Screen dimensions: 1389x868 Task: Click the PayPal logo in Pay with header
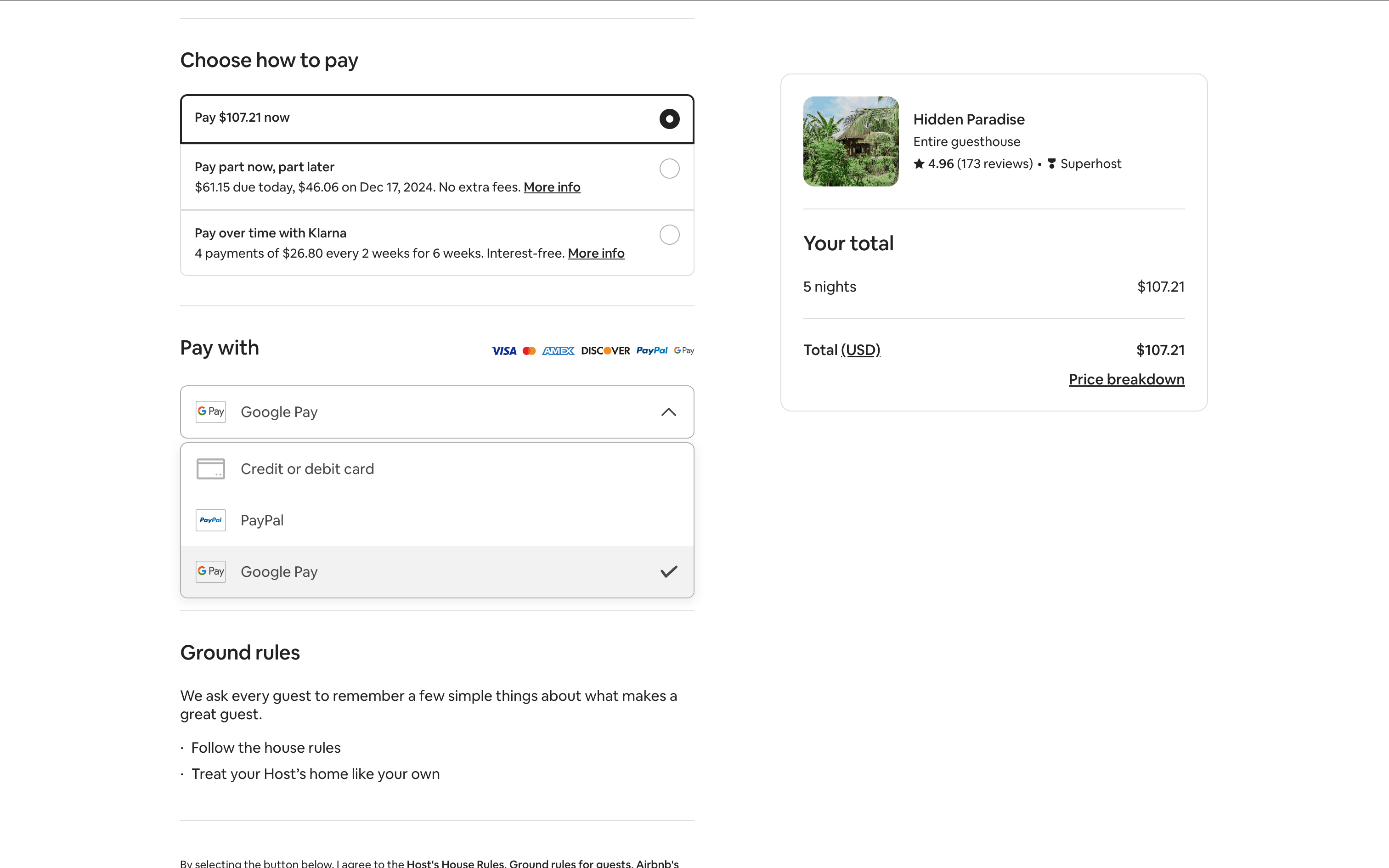coord(651,350)
